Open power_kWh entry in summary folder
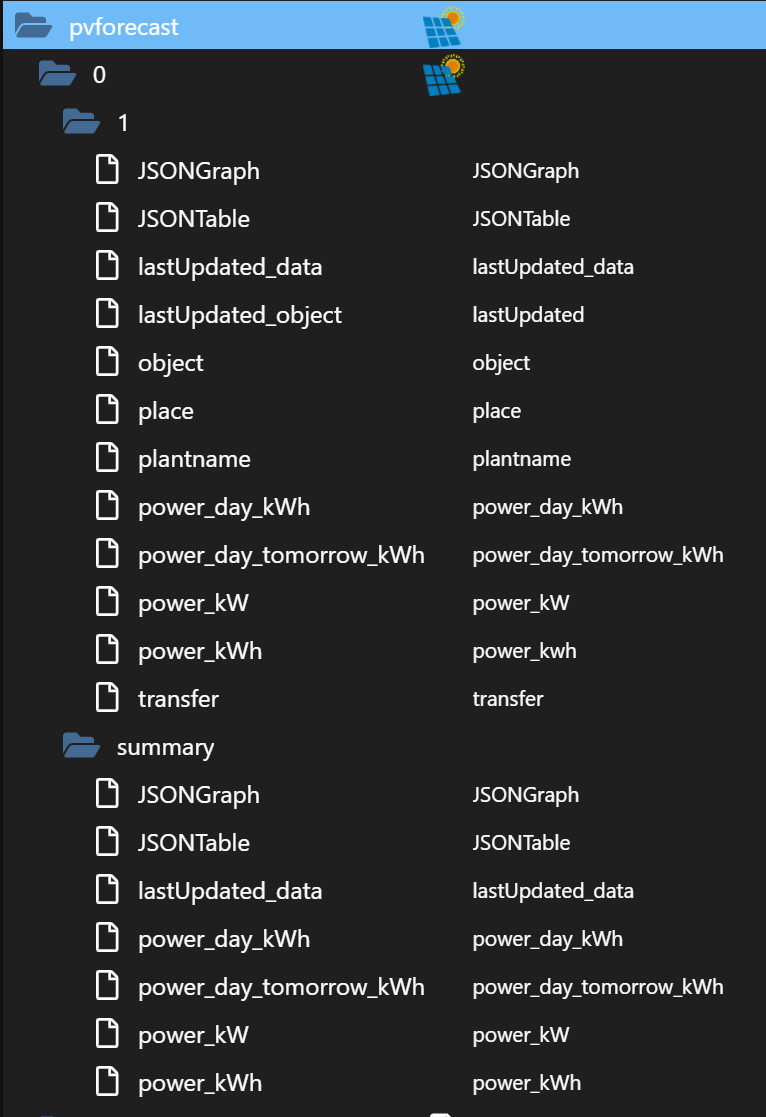The height and width of the screenshot is (1117, 766). (x=200, y=1083)
